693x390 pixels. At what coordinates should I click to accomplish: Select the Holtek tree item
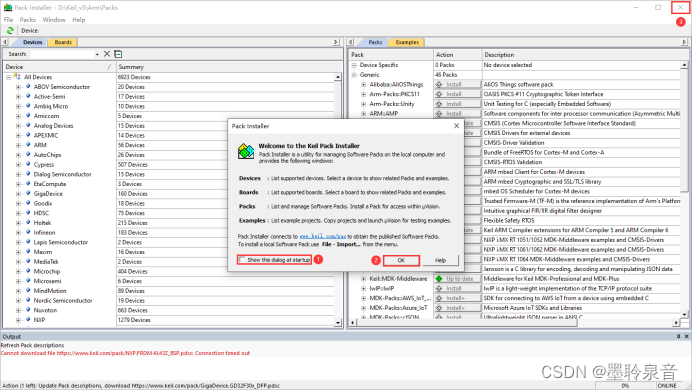tap(42, 223)
